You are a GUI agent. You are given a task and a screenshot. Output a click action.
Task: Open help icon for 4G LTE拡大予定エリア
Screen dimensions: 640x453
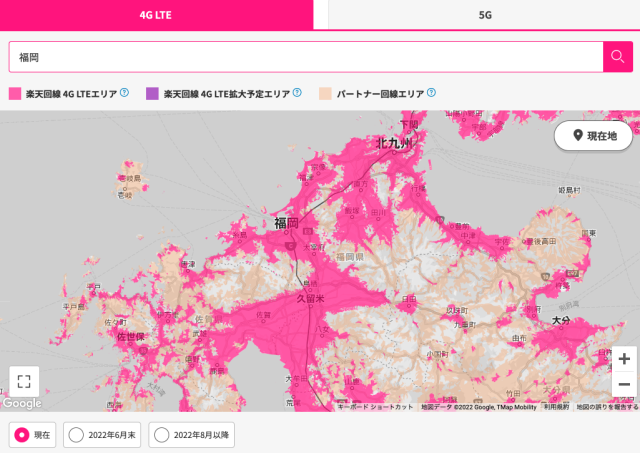tap(297, 93)
